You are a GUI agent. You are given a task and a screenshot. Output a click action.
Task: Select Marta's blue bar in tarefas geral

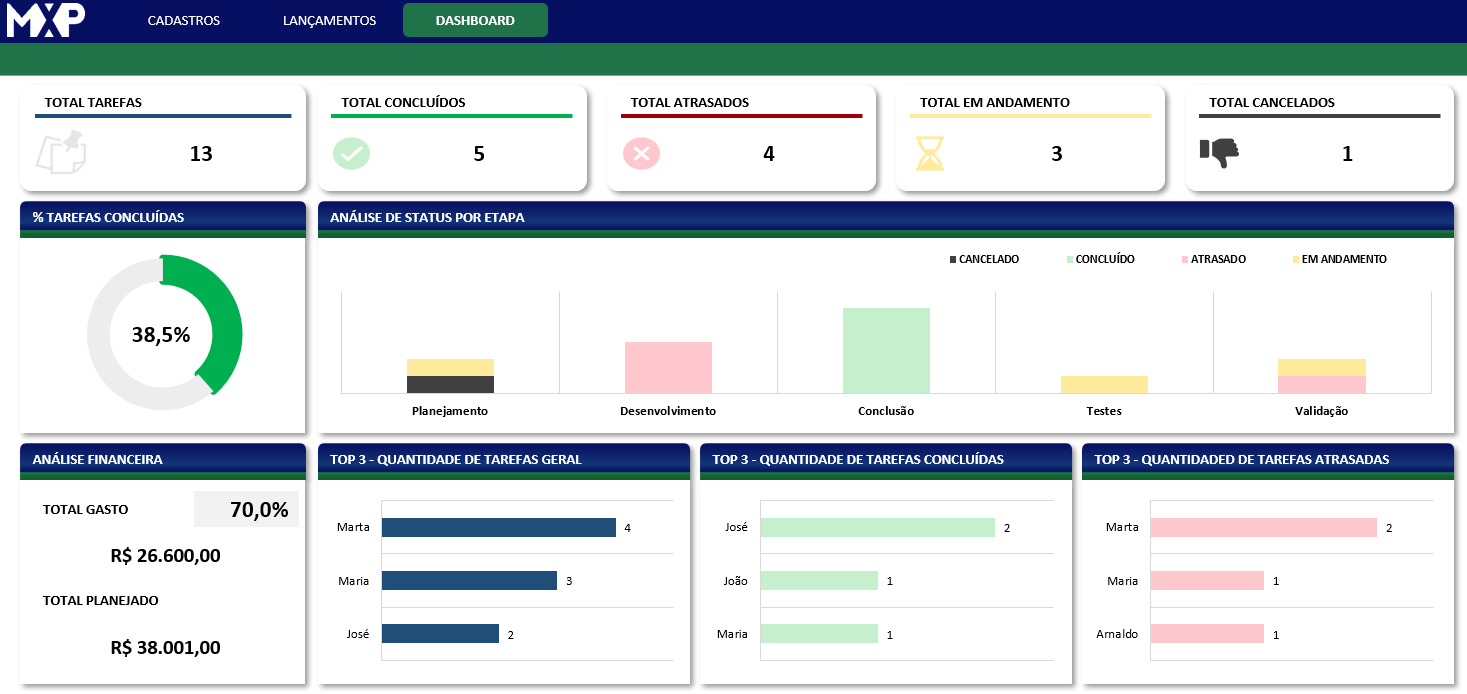(498, 527)
